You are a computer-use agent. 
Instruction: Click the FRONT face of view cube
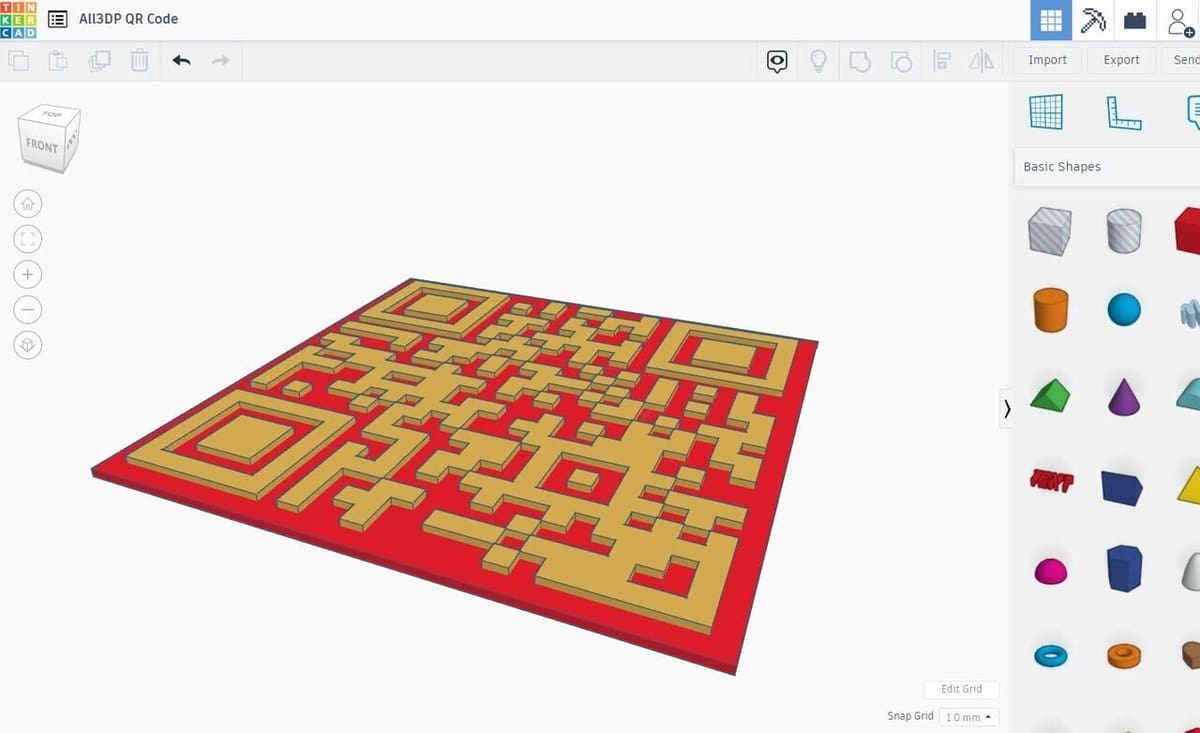(41, 146)
